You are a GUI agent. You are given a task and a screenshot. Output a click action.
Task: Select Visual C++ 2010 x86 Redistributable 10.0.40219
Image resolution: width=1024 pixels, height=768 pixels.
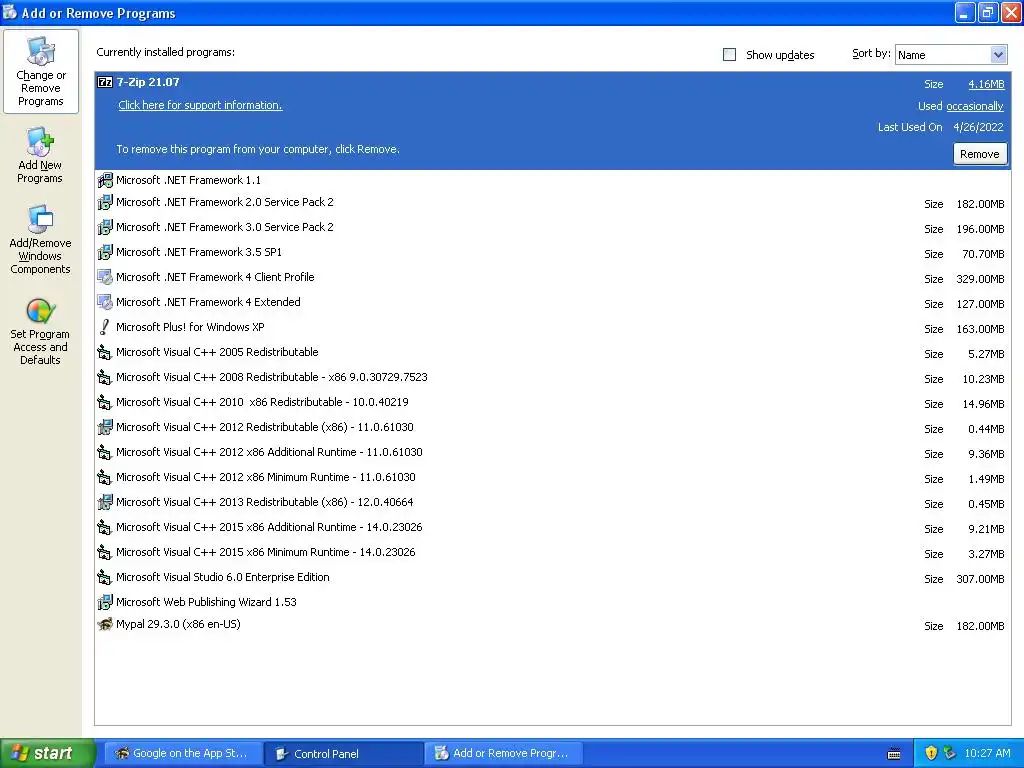pos(552,402)
